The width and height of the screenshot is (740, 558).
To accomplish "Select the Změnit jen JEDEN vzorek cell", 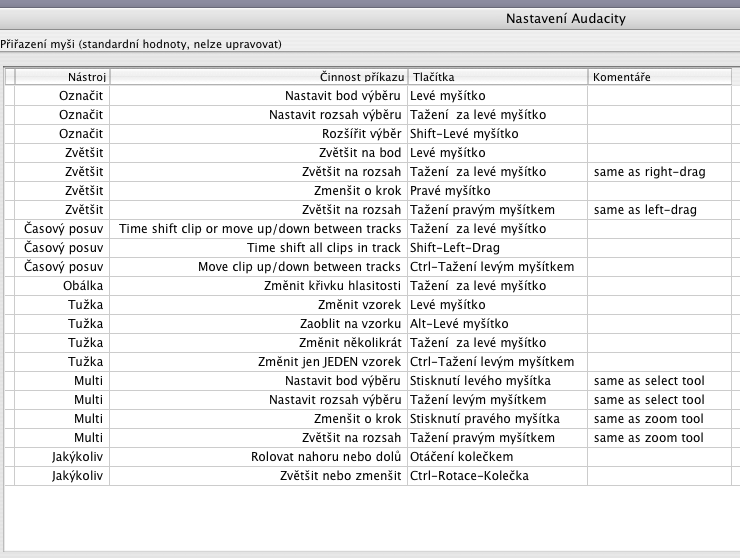I will [x=259, y=362].
